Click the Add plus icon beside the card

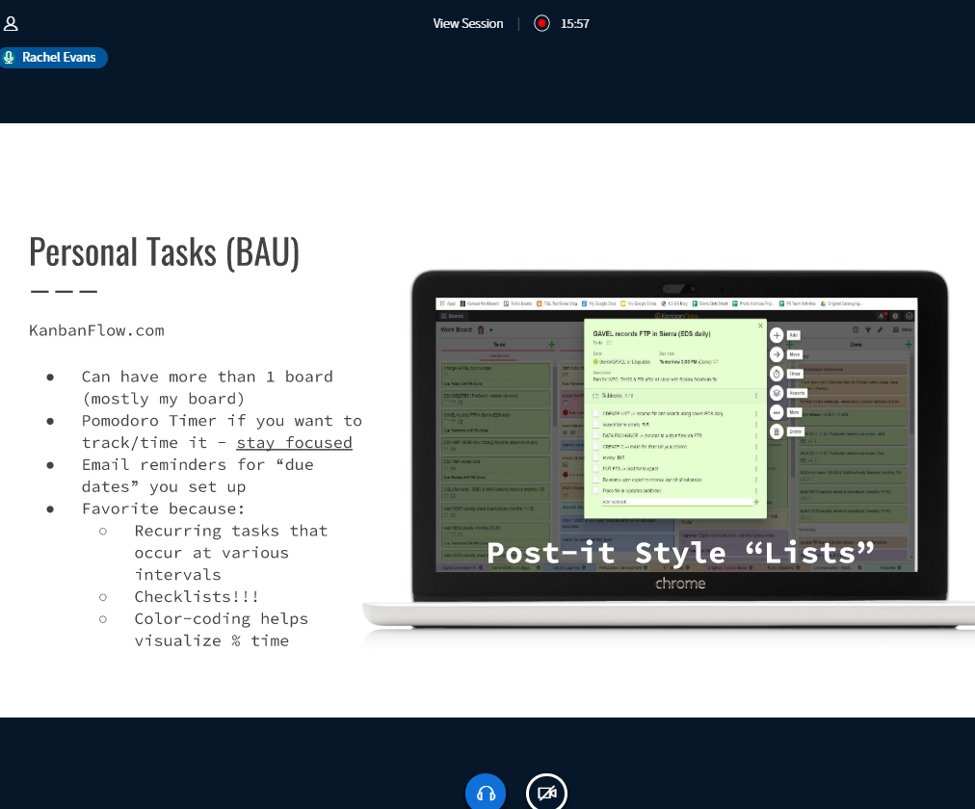coord(777,335)
